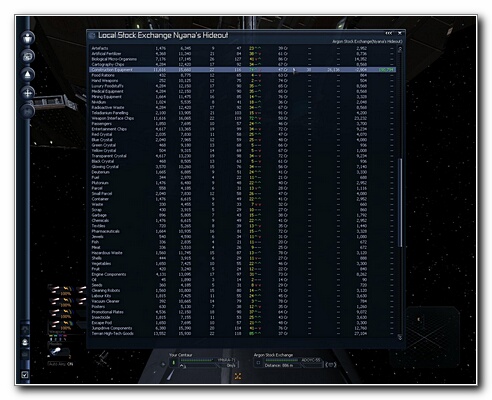The height and width of the screenshot is (400, 492).
Task: Click the upward triangle eject-style sidebar icon
Action: tap(28, 75)
